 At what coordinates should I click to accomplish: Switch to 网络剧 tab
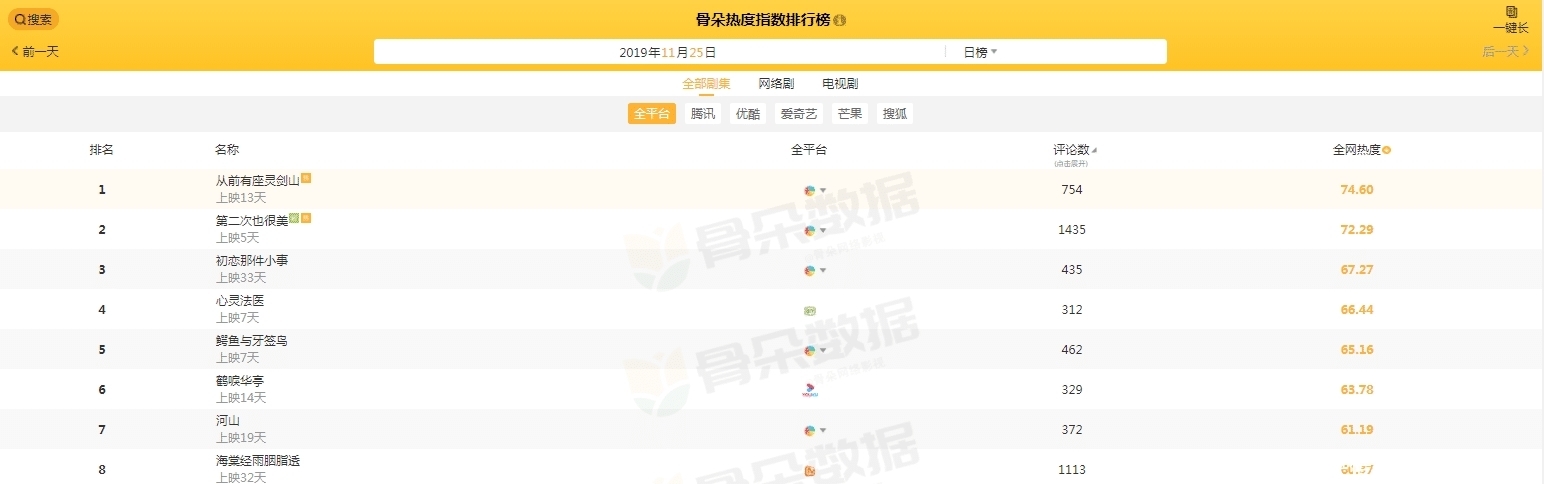pyautogui.click(x=776, y=84)
